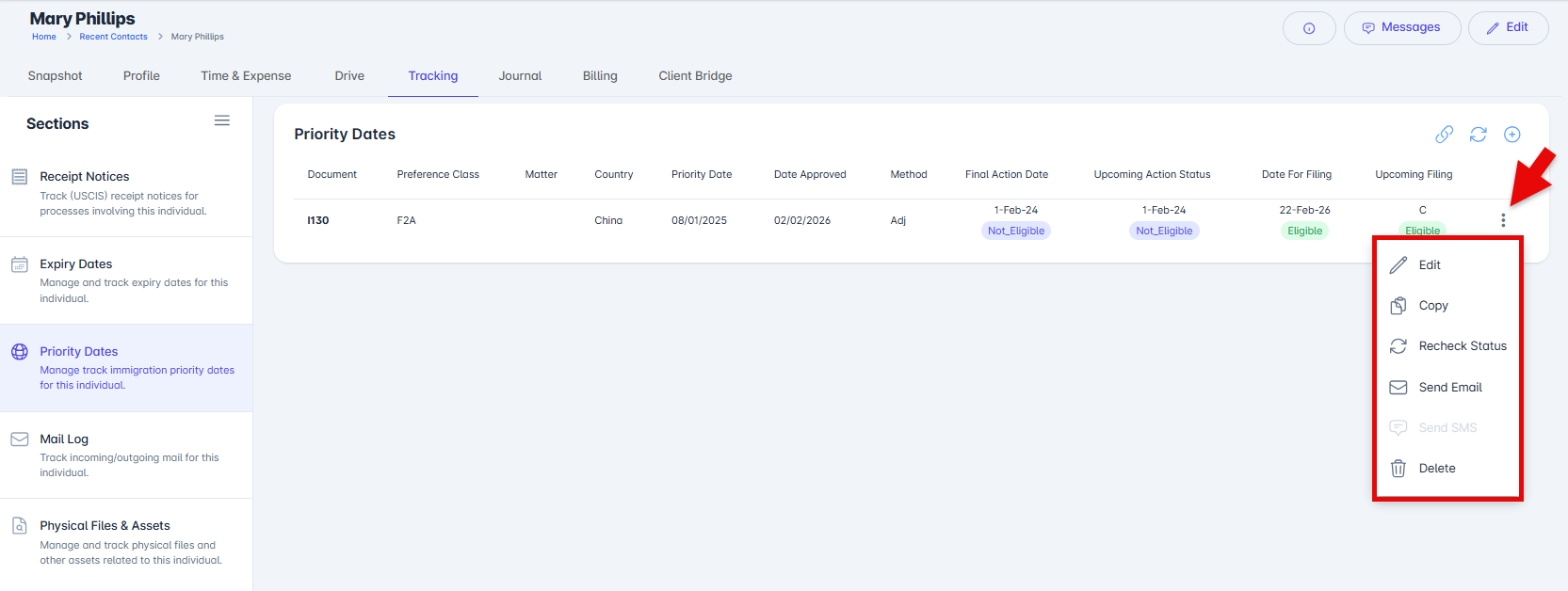Open the Client Bridge tab

[695, 76]
